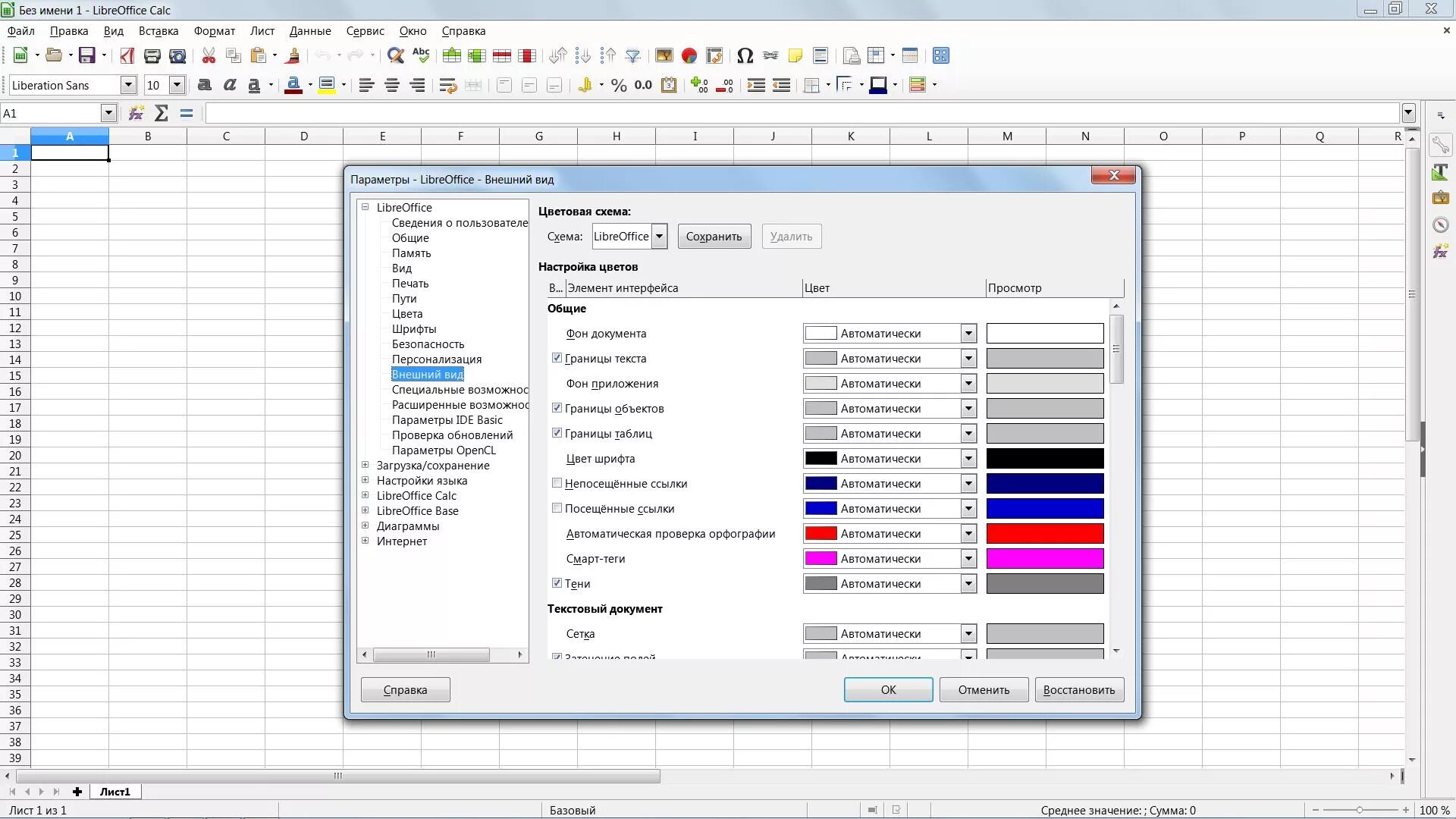This screenshot has width=1456, height=819.
Task: Open the Сервис menu
Action: pyautogui.click(x=366, y=31)
